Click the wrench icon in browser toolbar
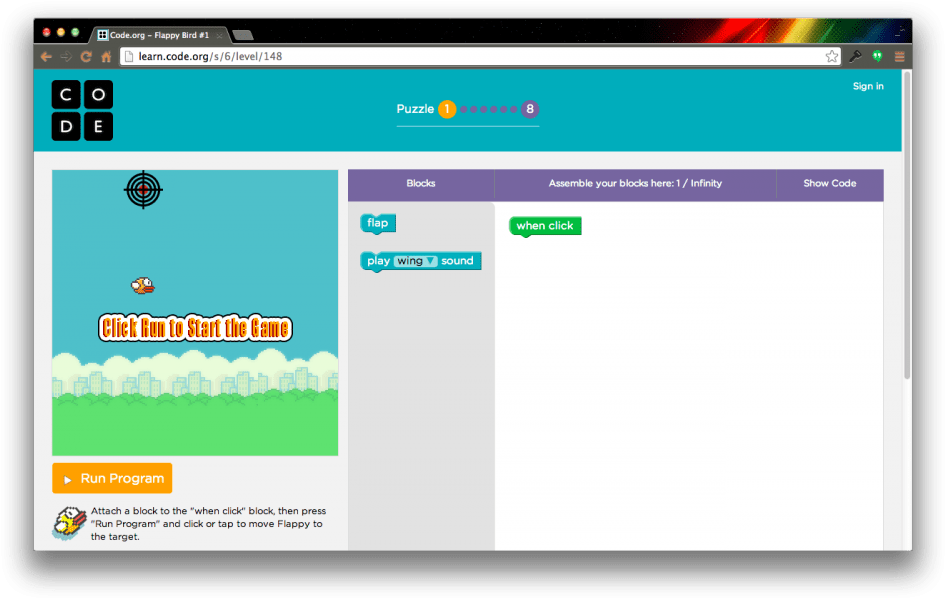945x598 pixels. tap(855, 56)
